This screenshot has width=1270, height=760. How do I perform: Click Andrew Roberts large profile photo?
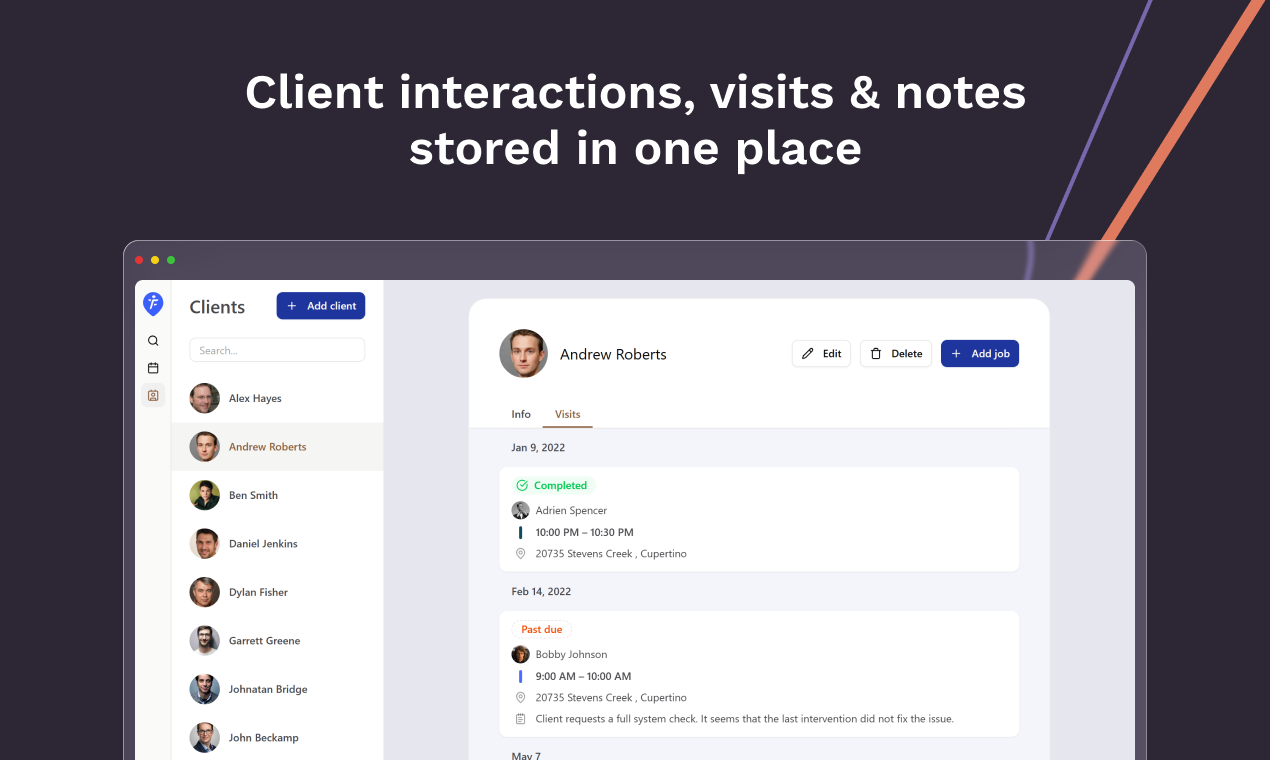(524, 354)
